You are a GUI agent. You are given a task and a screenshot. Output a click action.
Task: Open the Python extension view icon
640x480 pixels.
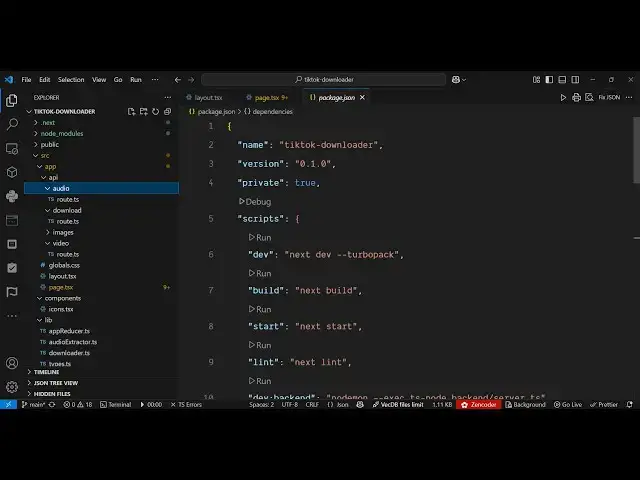tap(12, 196)
